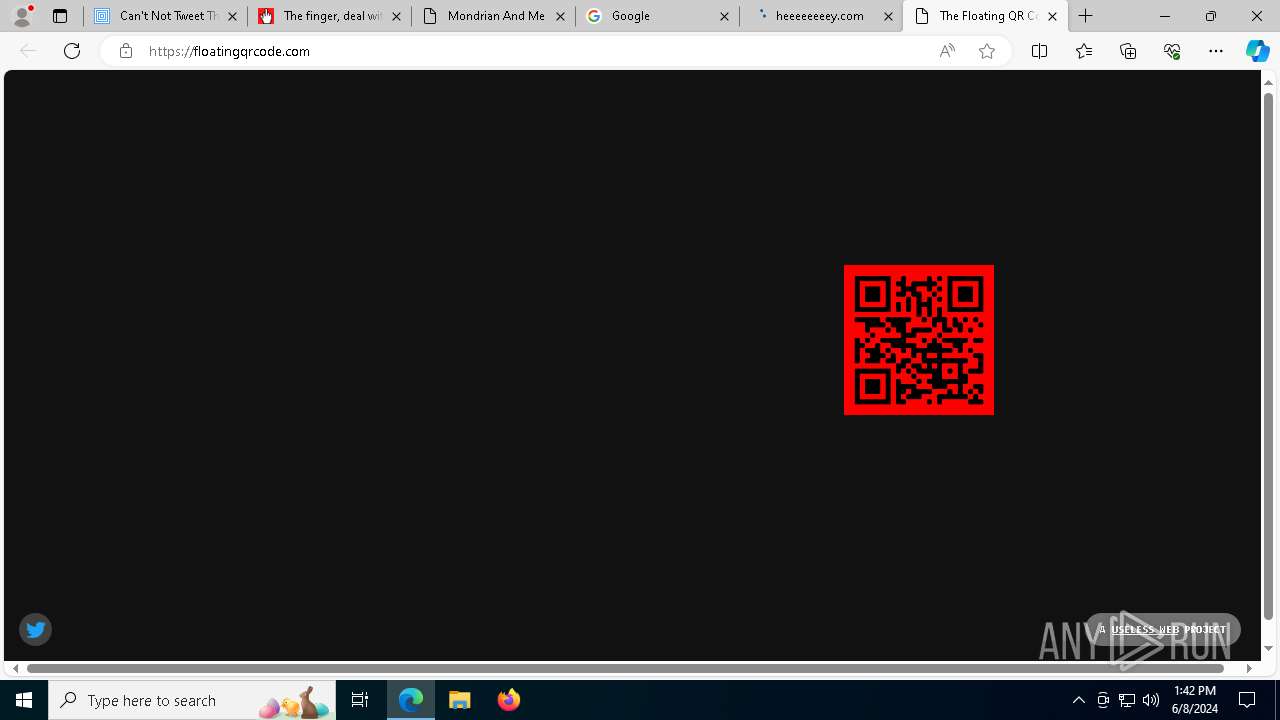
Task: Click the floating red QR code
Action: coord(919,340)
